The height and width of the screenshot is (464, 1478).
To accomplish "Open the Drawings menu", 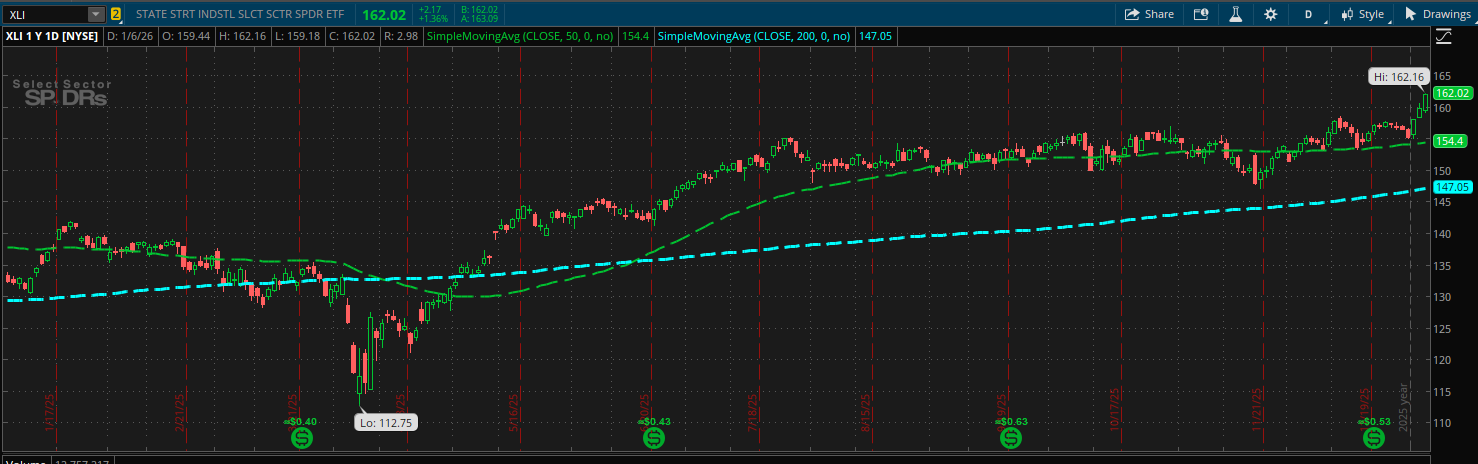I will click(x=1437, y=14).
